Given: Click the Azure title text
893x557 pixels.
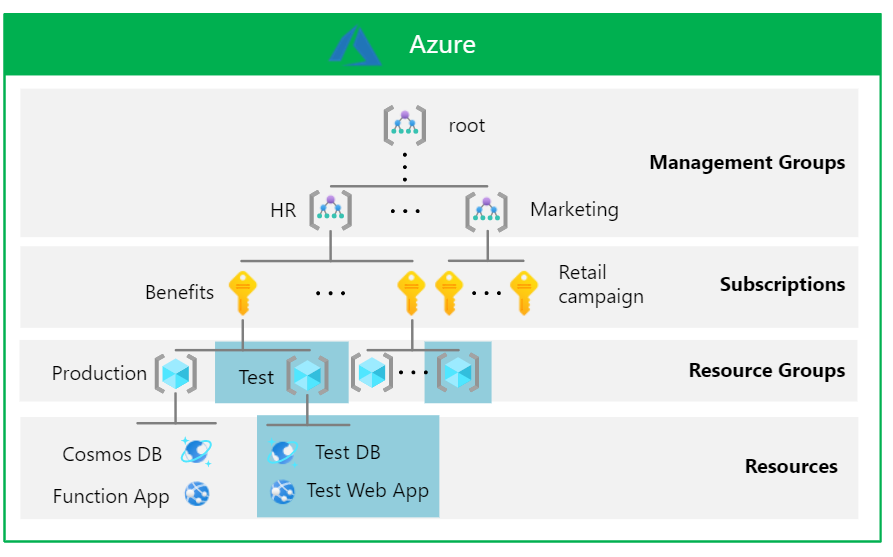Looking at the screenshot, I should (442, 45).
